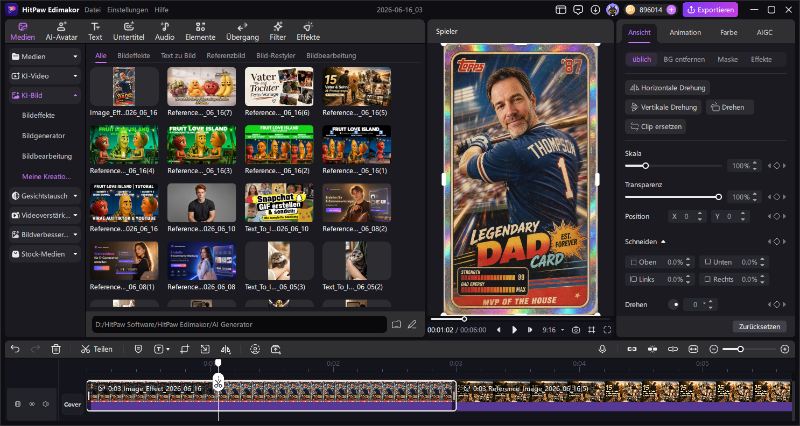Open the Text tool in top toolbar
The height and width of the screenshot is (426, 800).
(x=95, y=31)
